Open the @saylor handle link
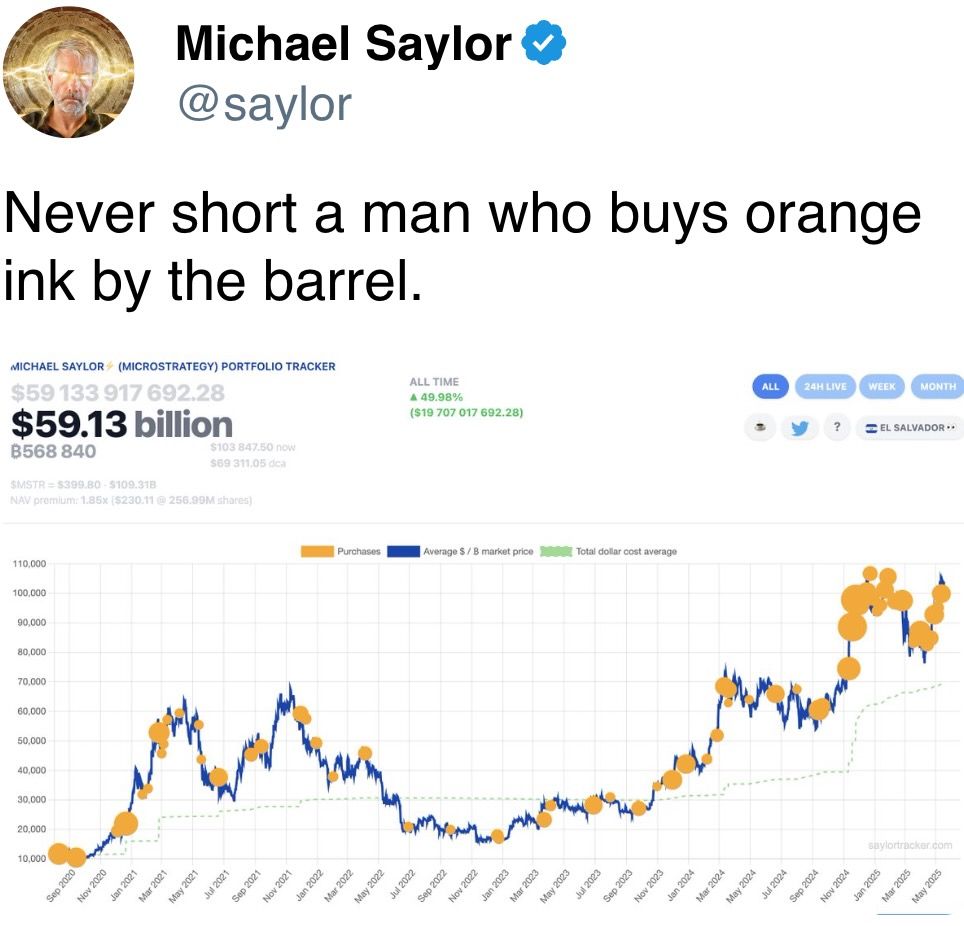 [265, 105]
